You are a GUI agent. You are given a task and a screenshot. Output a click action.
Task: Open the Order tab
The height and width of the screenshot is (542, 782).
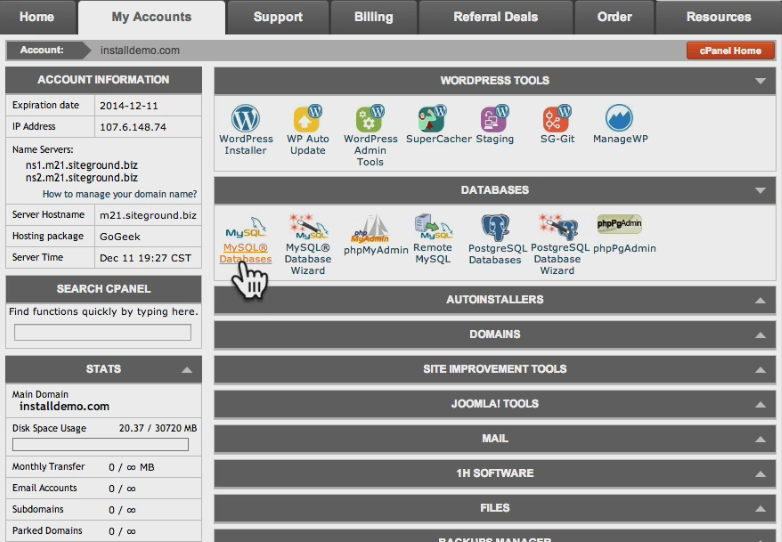pos(614,17)
